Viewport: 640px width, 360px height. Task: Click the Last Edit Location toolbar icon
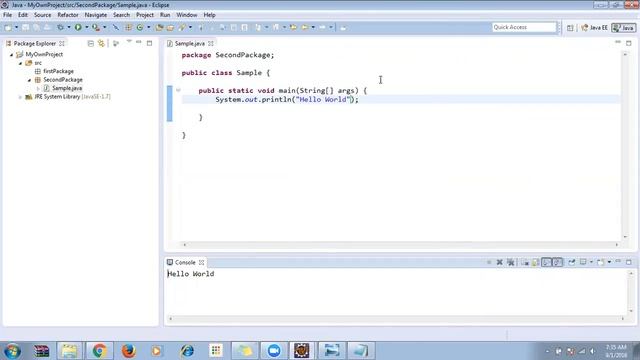[x=293, y=27]
